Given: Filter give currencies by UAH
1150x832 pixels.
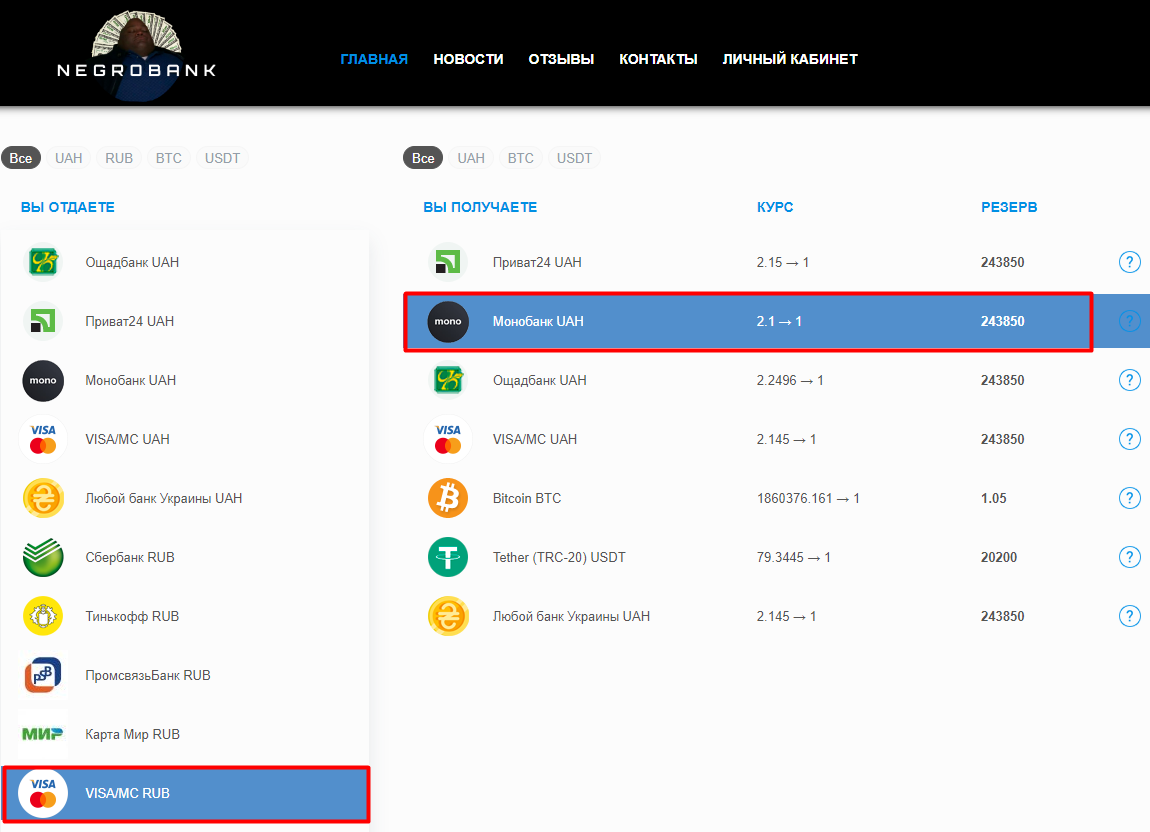Looking at the screenshot, I should coord(69,158).
